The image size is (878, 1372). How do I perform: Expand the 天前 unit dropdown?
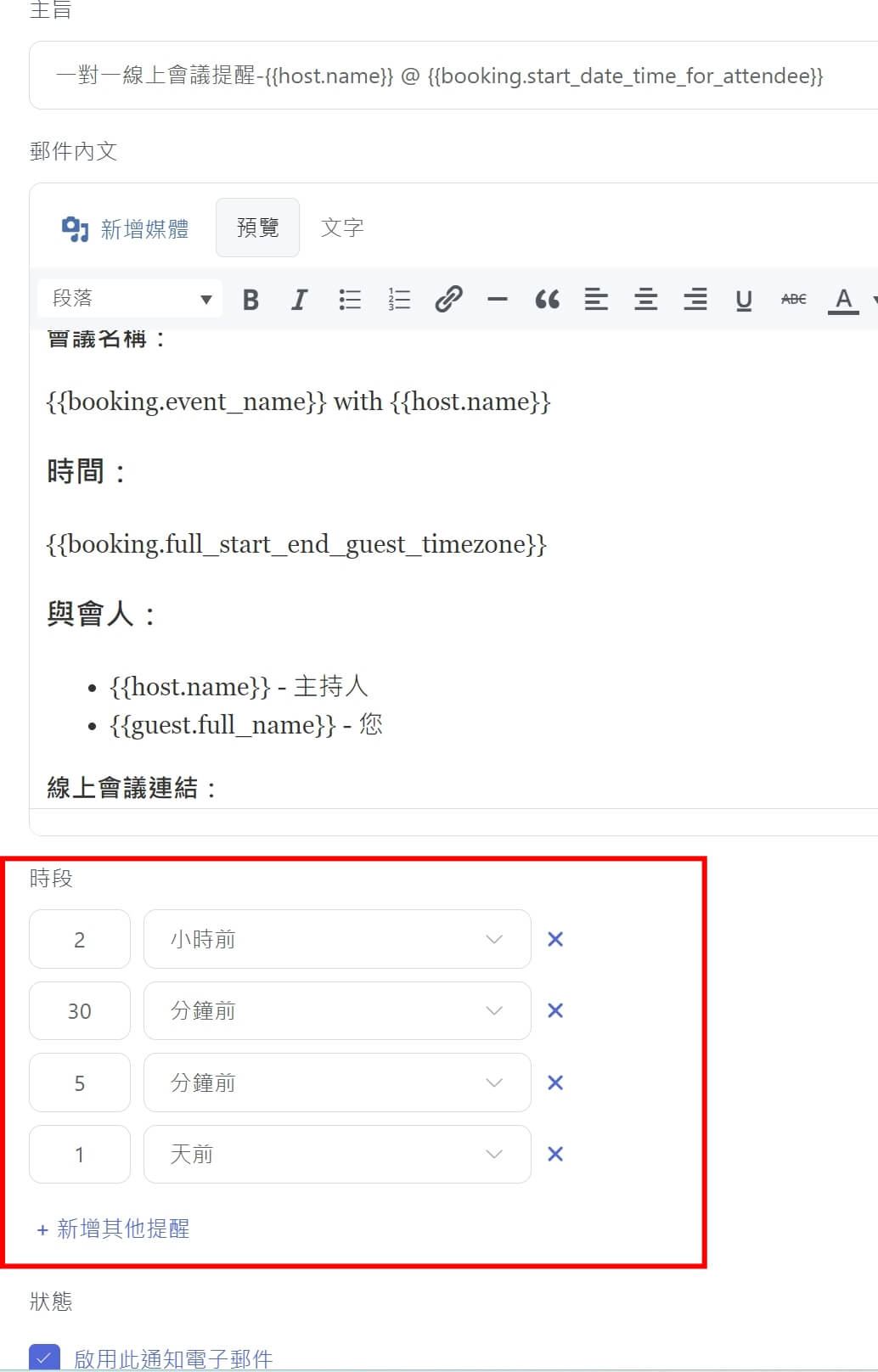click(337, 1155)
